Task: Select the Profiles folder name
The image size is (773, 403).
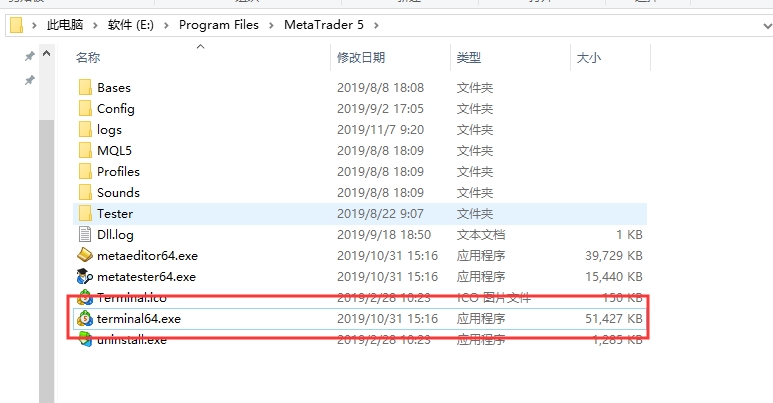Action: 118,172
